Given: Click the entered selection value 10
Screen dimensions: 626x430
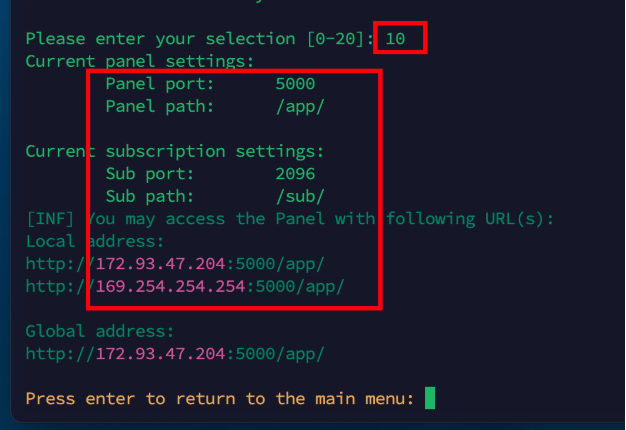Looking at the screenshot, I should pos(395,39).
